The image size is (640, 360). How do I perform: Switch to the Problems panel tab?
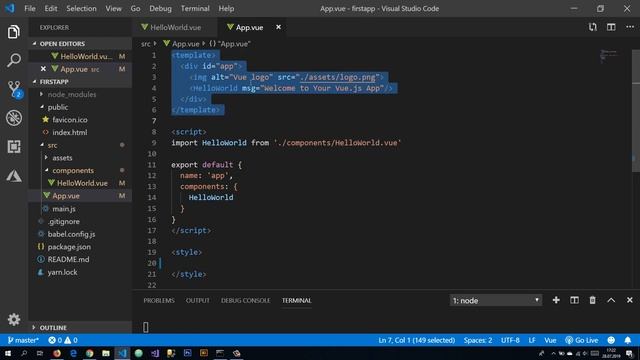(159, 300)
